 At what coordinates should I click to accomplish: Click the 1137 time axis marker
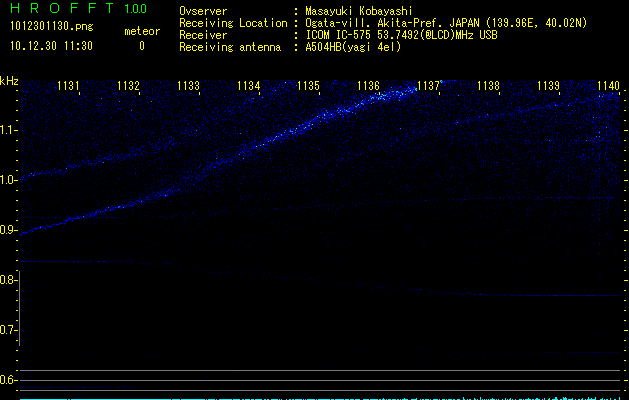(x=428, y=85)
